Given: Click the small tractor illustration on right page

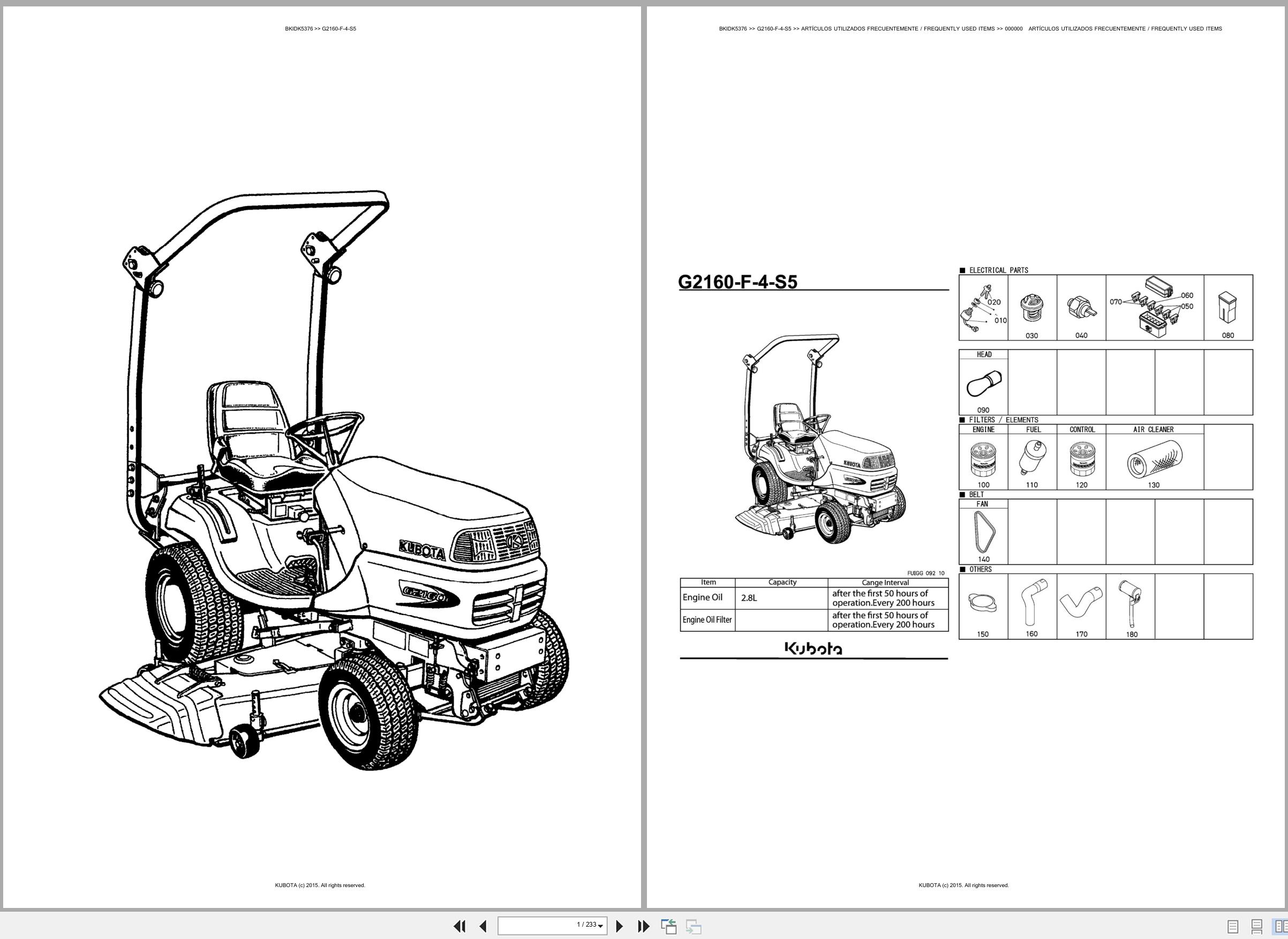Looking at the screenshot, I should pos(820,439).
